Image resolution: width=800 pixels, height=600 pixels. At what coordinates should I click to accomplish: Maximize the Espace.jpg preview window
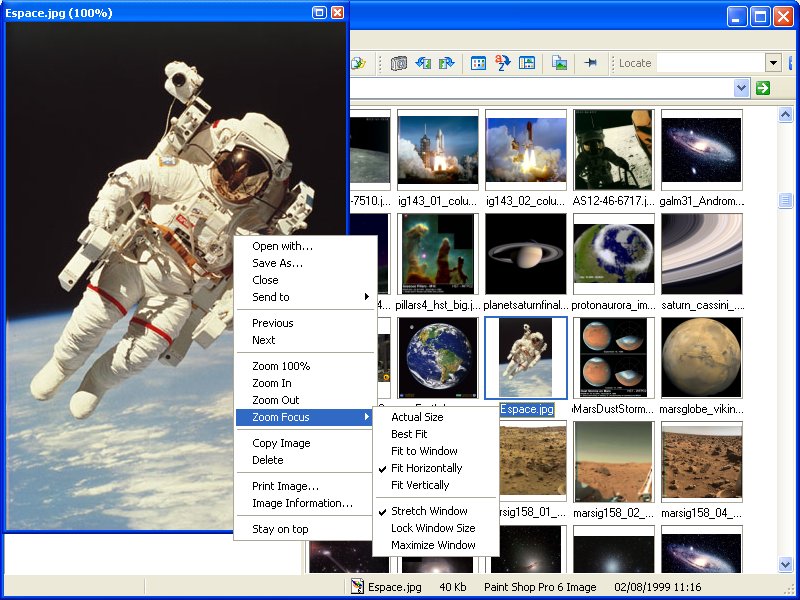click(x=319, y=13)
